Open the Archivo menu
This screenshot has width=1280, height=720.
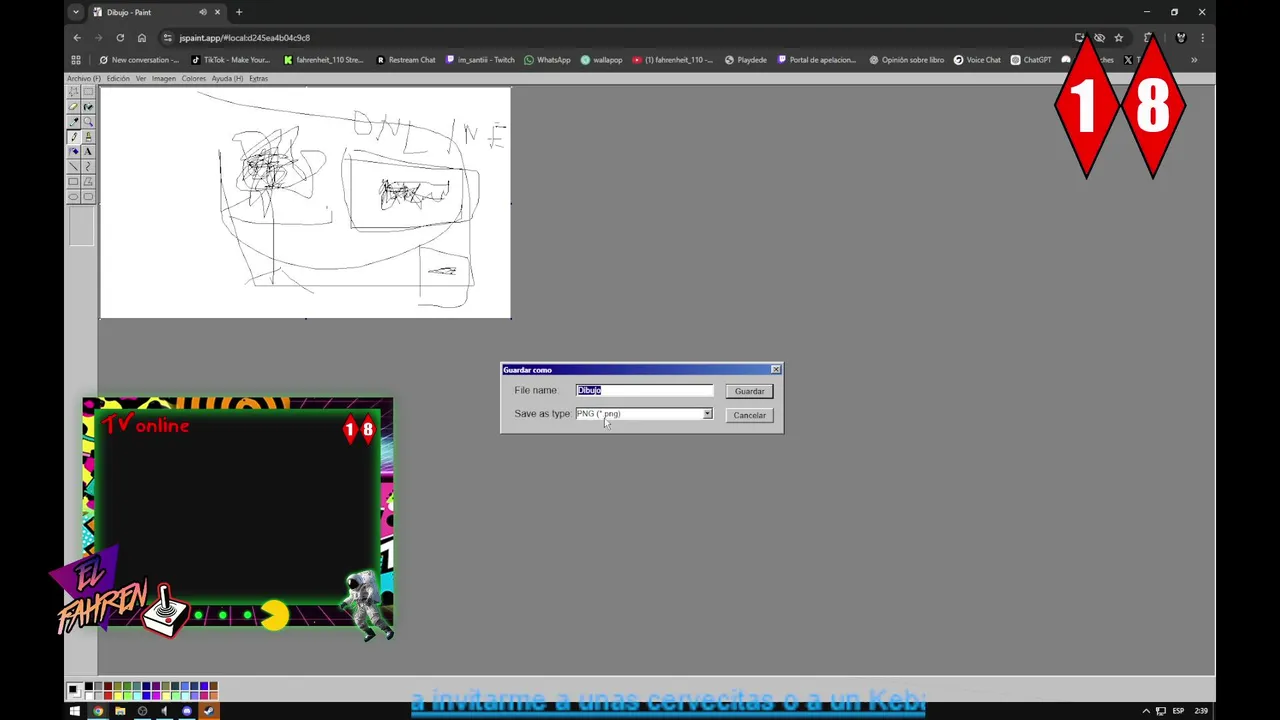(84, 78)
